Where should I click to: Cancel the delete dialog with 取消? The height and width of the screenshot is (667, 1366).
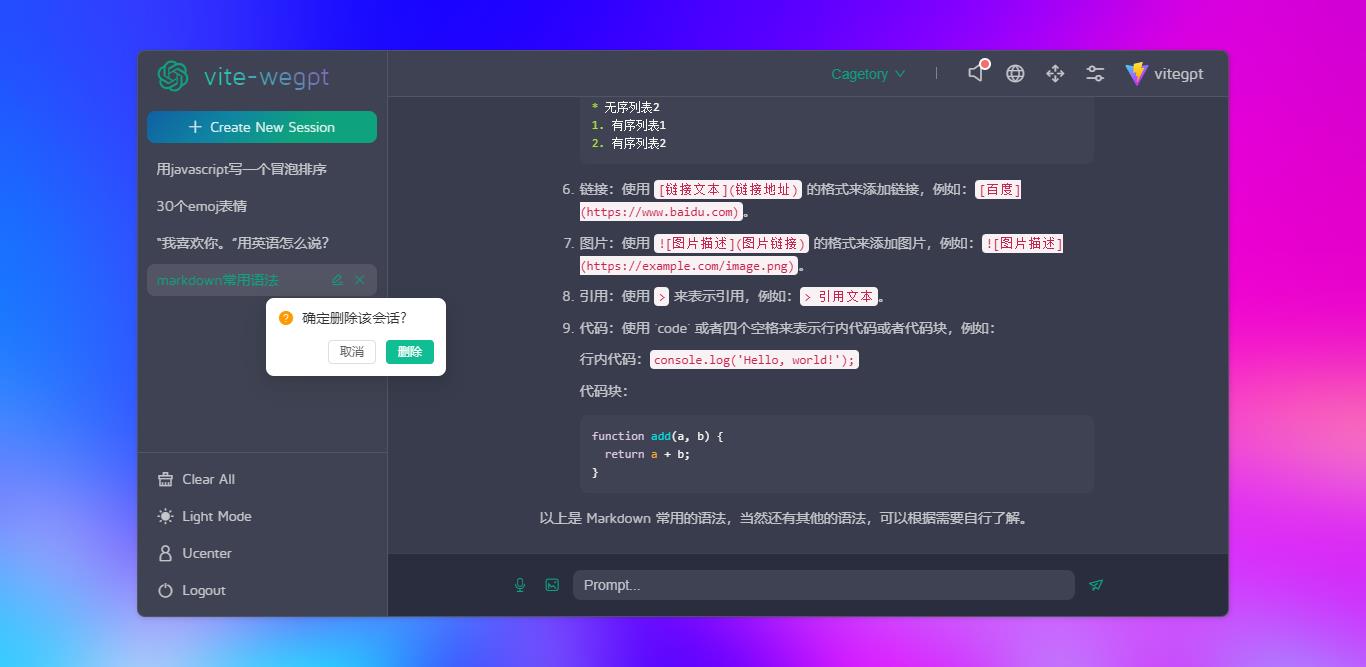(x=352, y=352)
